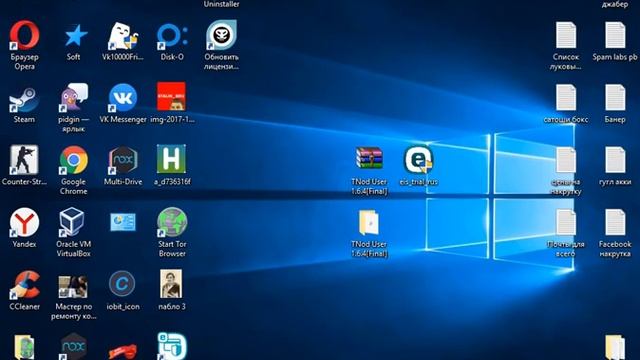Viewport: 640px width, 360px height.
Task: Launch the Vk10000Fri... shortcut
Action: click(123, 36)
